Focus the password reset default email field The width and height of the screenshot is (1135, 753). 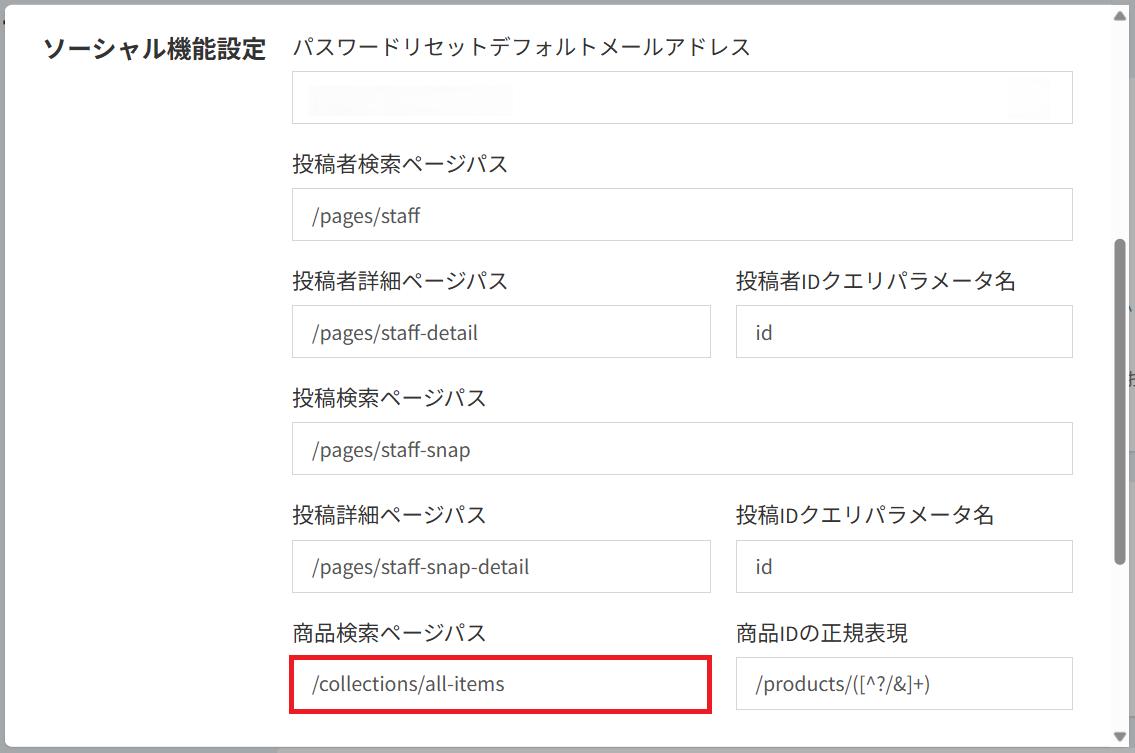click(682, 98)
